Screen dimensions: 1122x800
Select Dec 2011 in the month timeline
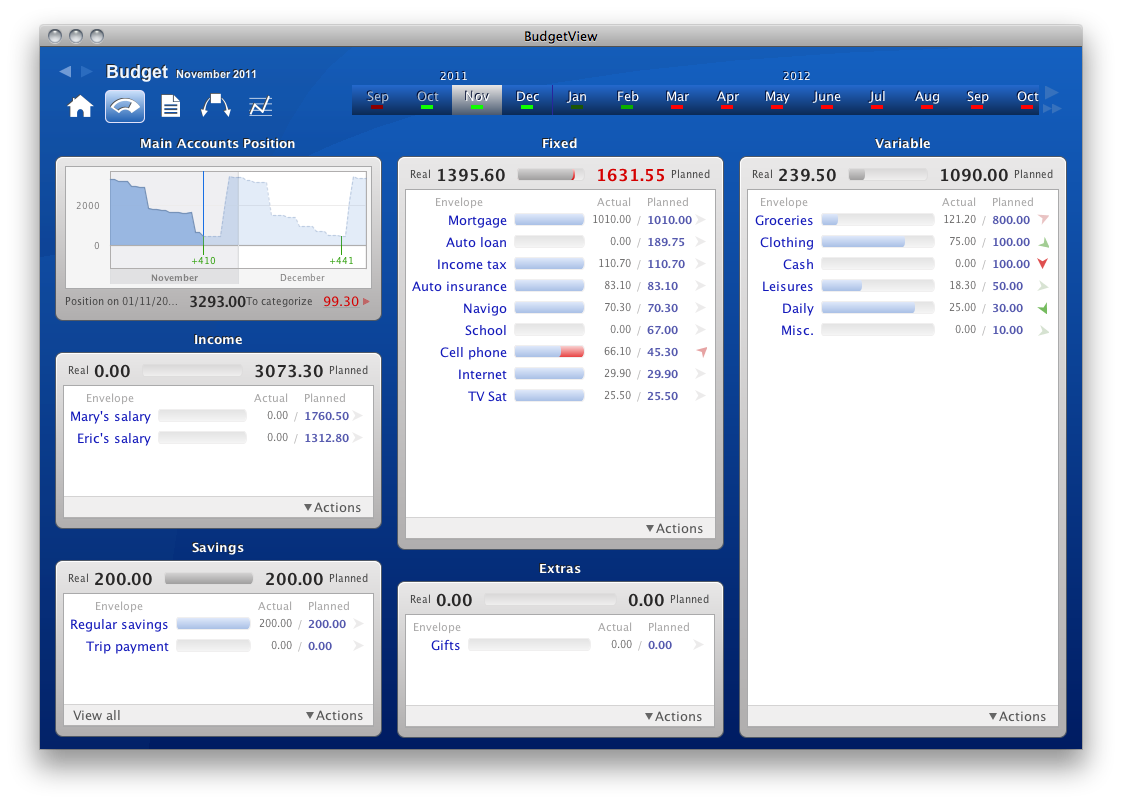click(528, 99)
